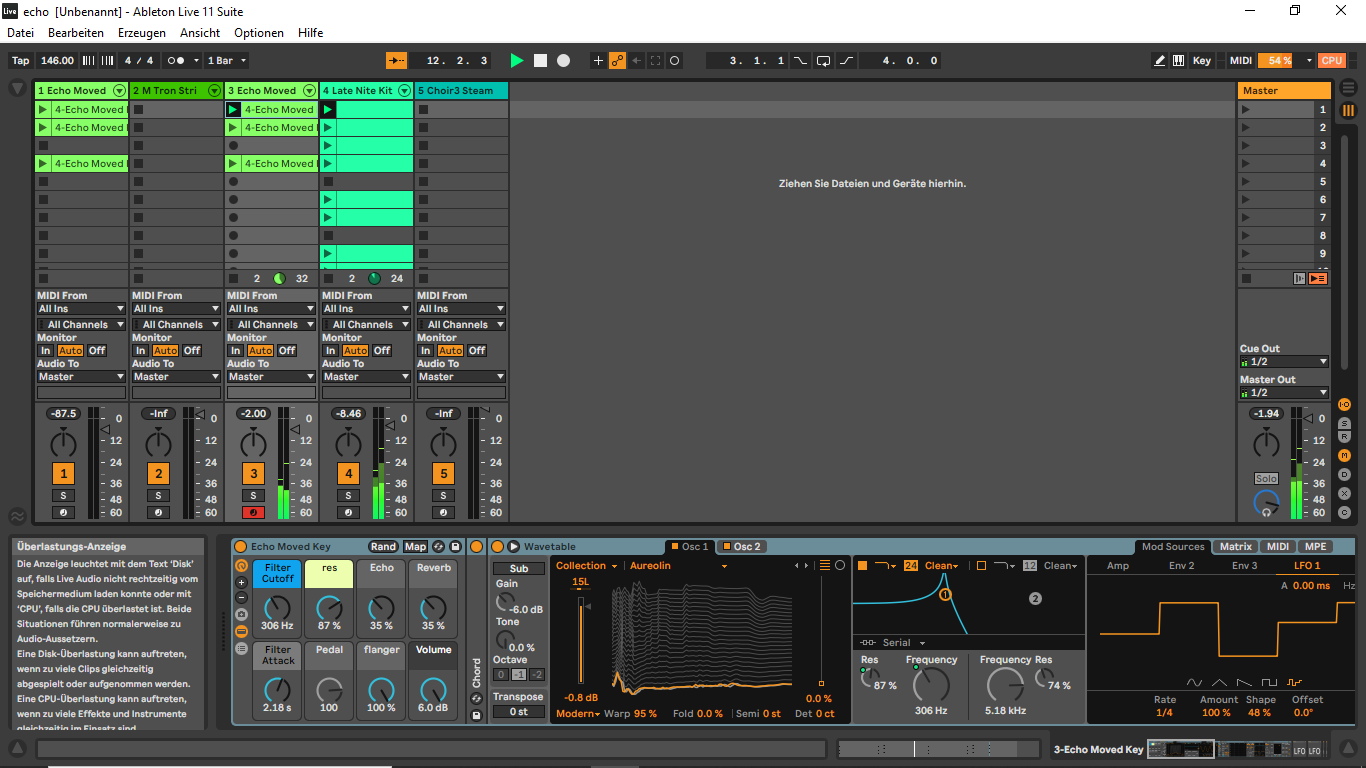Open the Optionen menu

point(259,33)
